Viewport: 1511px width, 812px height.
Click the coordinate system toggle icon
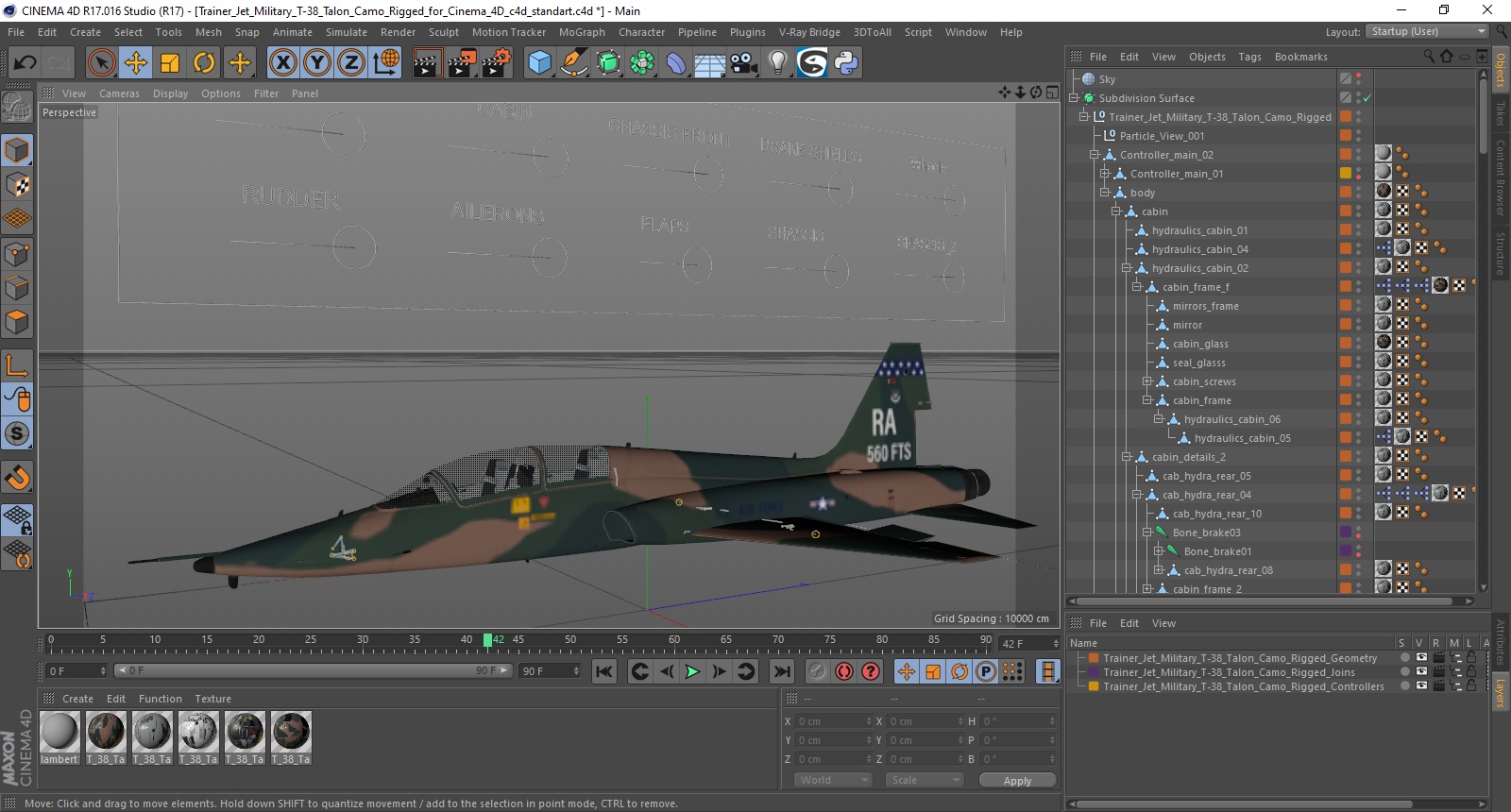[x=386, y=63]
